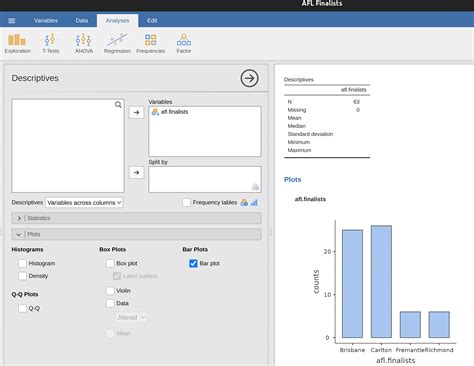Open the hamburger main menu

tap(12, 21)
